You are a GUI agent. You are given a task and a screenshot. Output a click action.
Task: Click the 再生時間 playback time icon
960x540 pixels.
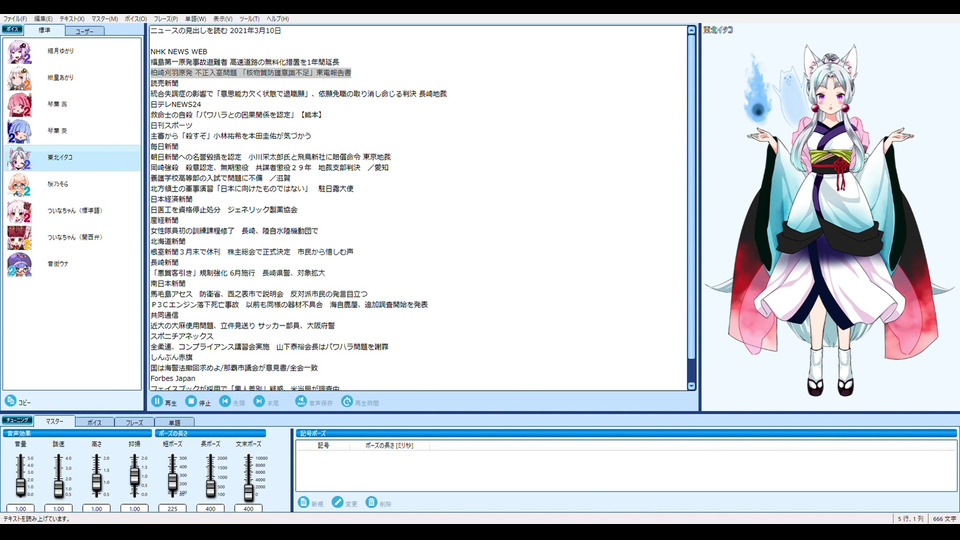point(347,402)
